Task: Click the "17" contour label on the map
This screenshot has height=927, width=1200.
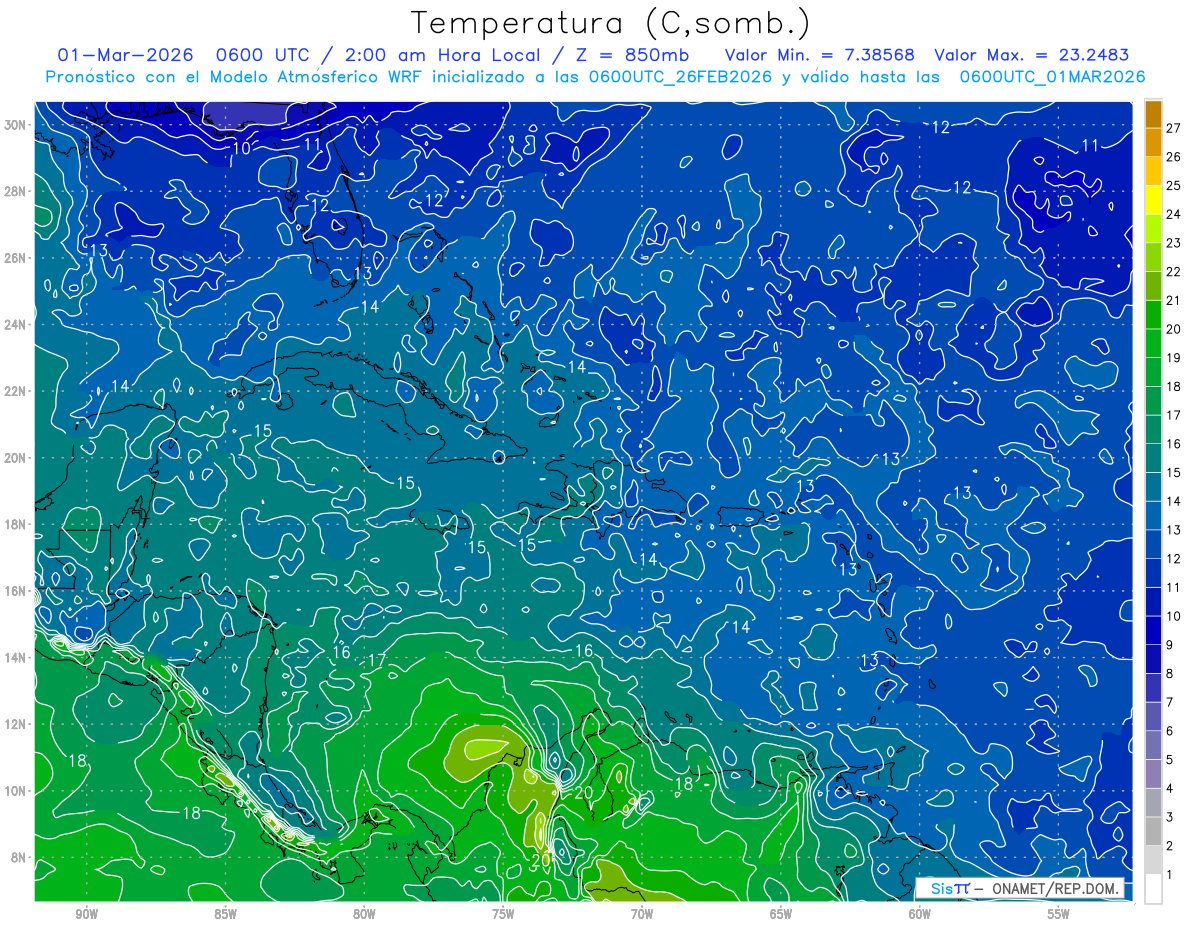Action: 377,661
